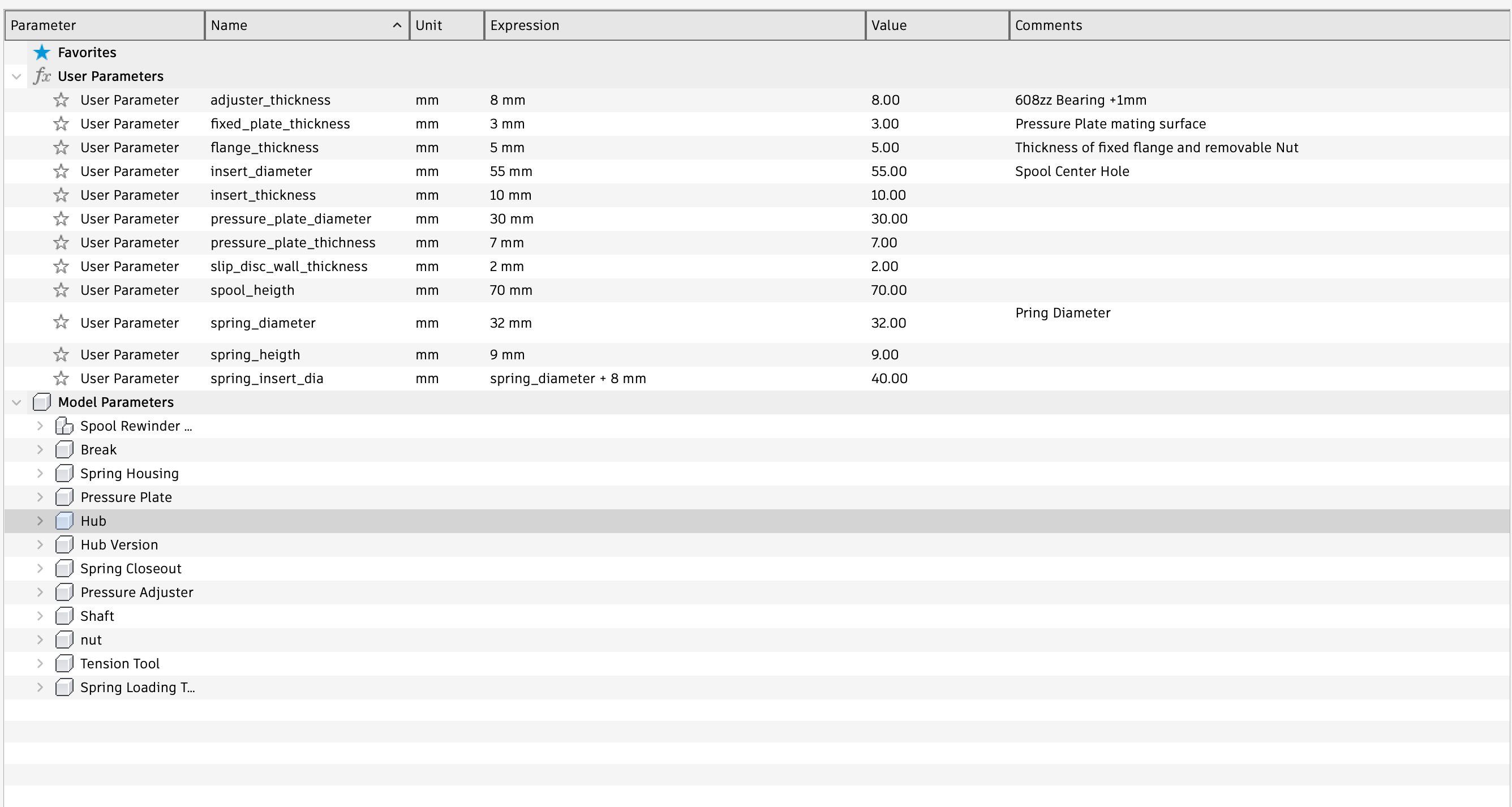Click the highlighted Hub component icon
Screen dimensions: 1512x807
coord(64,521)
